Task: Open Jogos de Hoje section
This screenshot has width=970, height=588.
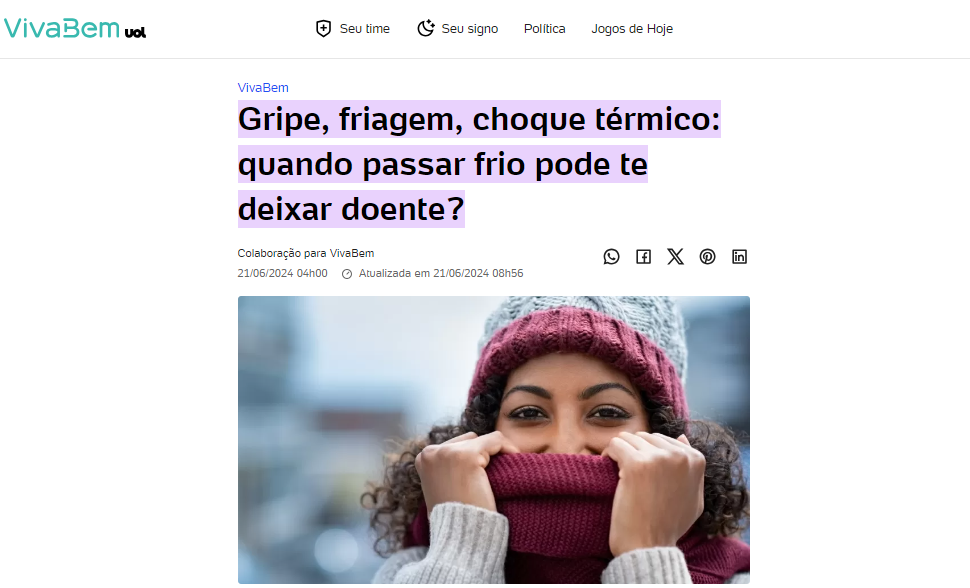Action: tap(632, 28)
